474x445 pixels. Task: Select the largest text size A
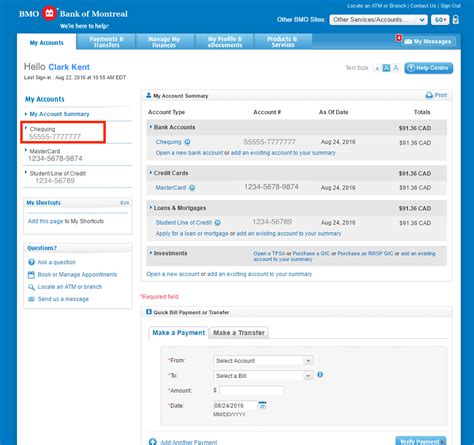(x=396, y=68)
